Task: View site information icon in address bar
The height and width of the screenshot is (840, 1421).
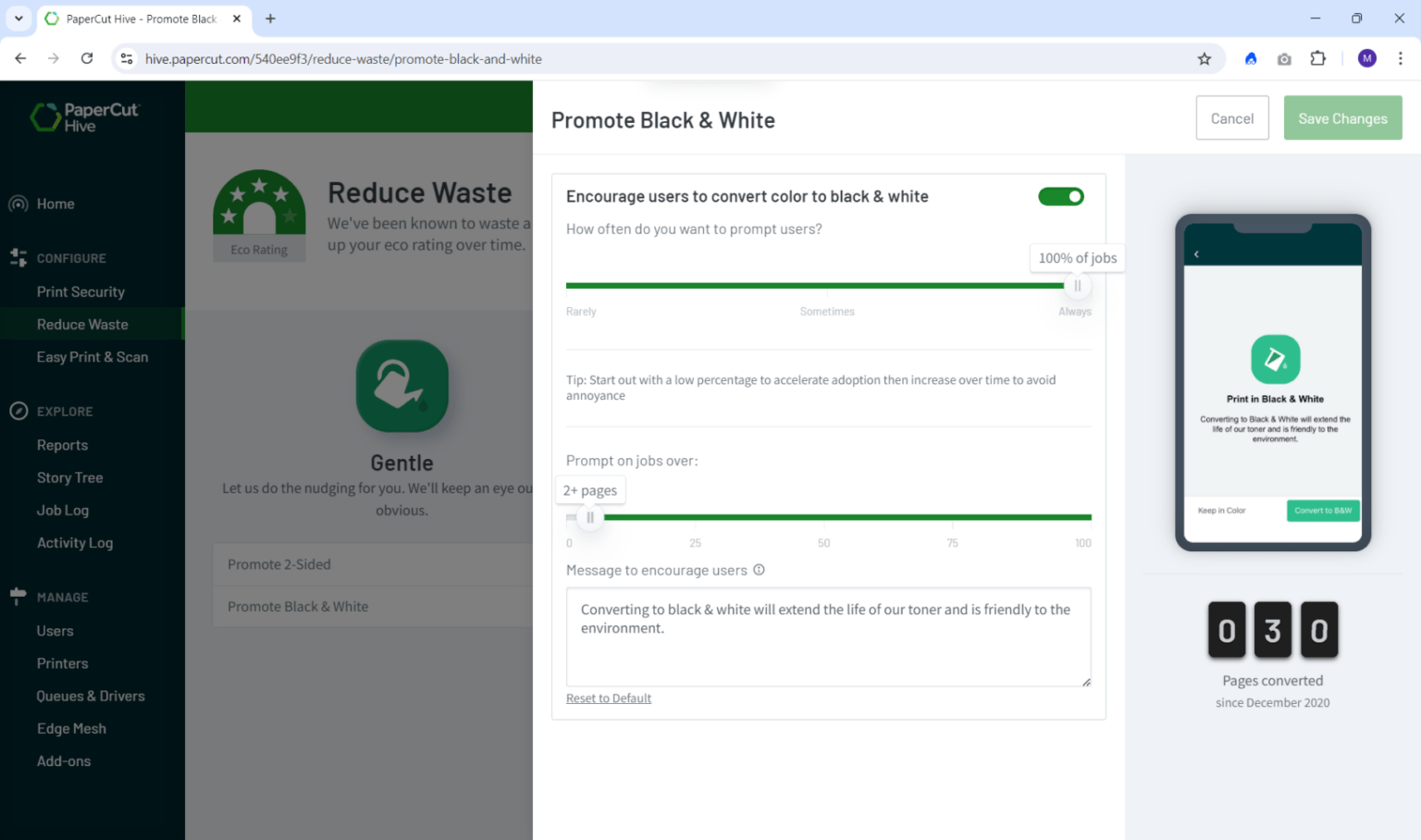Action: tap(127, 59)
